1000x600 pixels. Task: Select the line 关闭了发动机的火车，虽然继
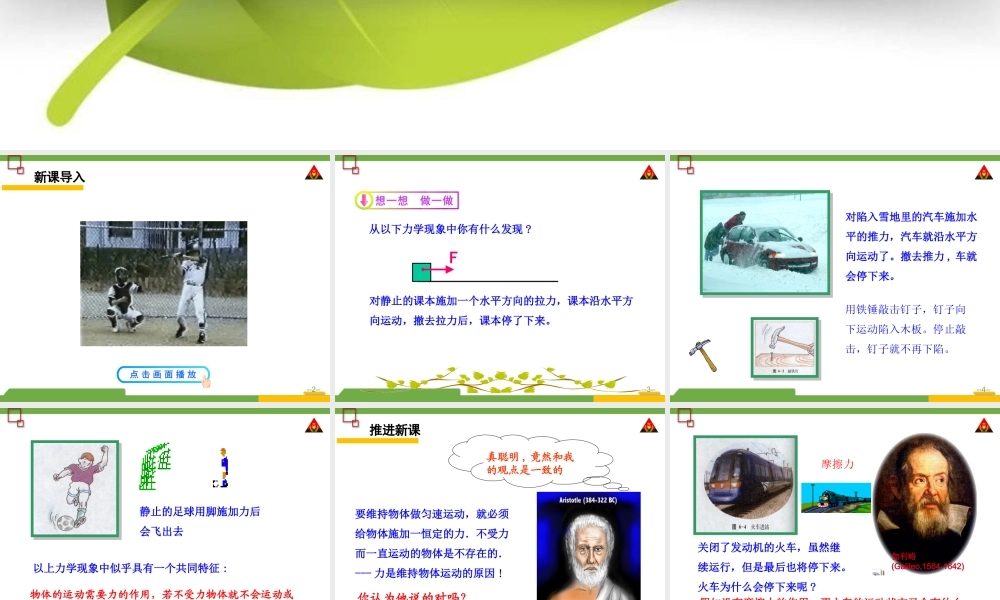tap(768, 547)
